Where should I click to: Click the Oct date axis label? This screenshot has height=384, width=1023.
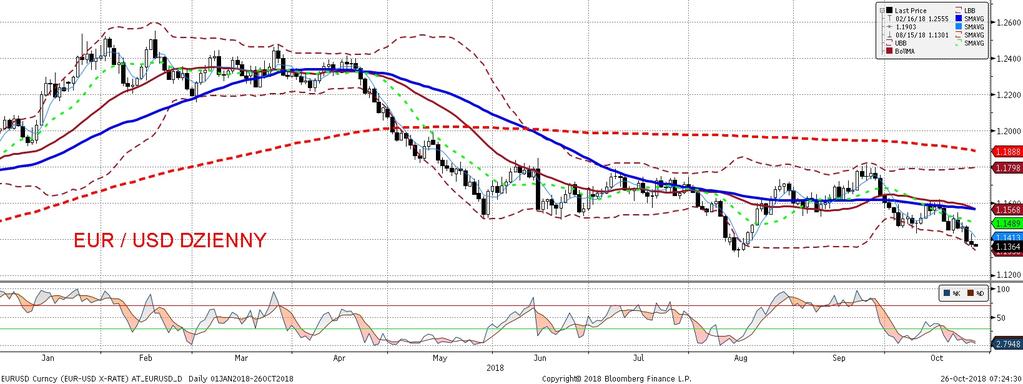point(938,358)
